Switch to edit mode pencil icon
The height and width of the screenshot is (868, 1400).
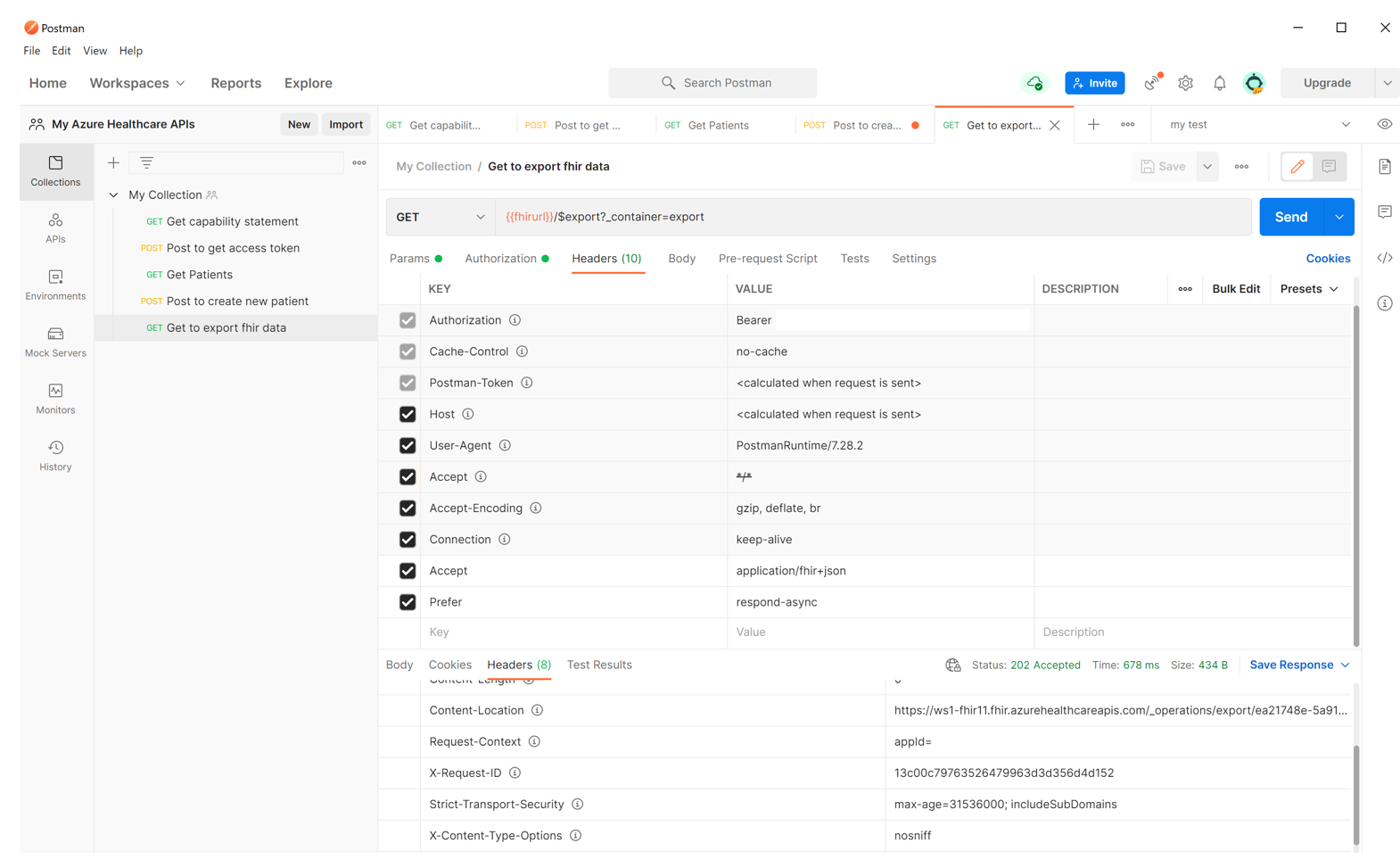pos(1297,167)
